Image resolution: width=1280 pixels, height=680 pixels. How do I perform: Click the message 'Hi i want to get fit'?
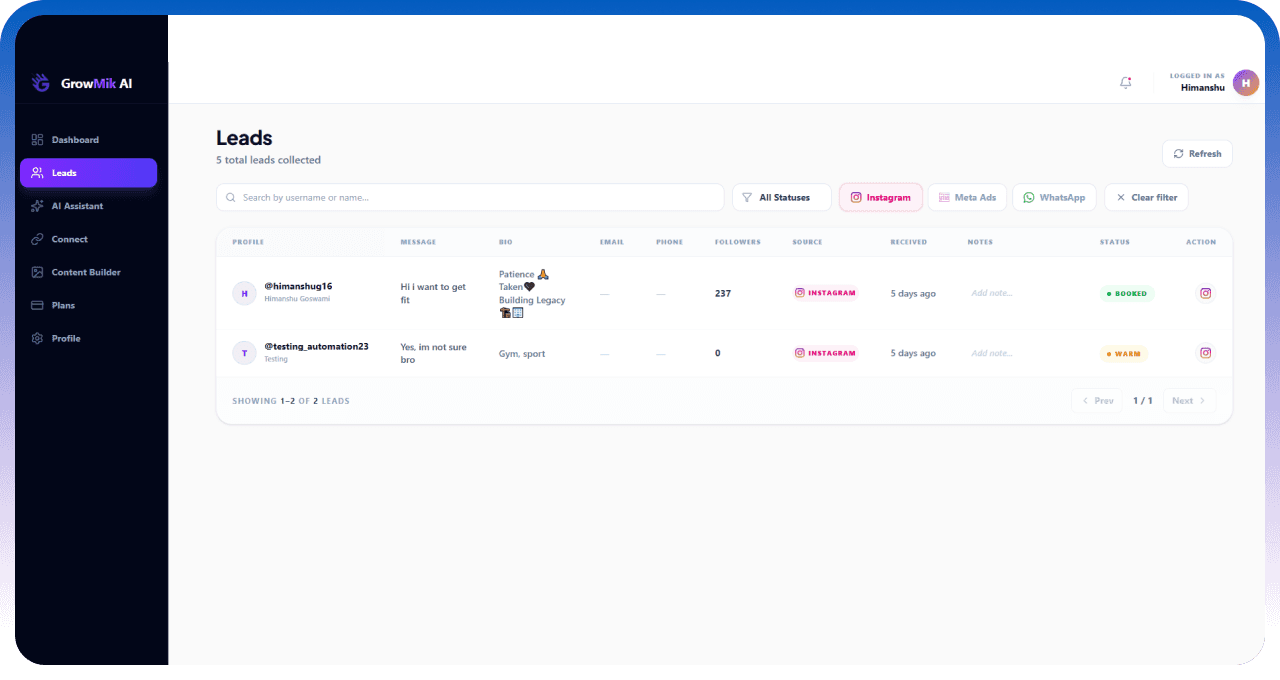[433, 293]
